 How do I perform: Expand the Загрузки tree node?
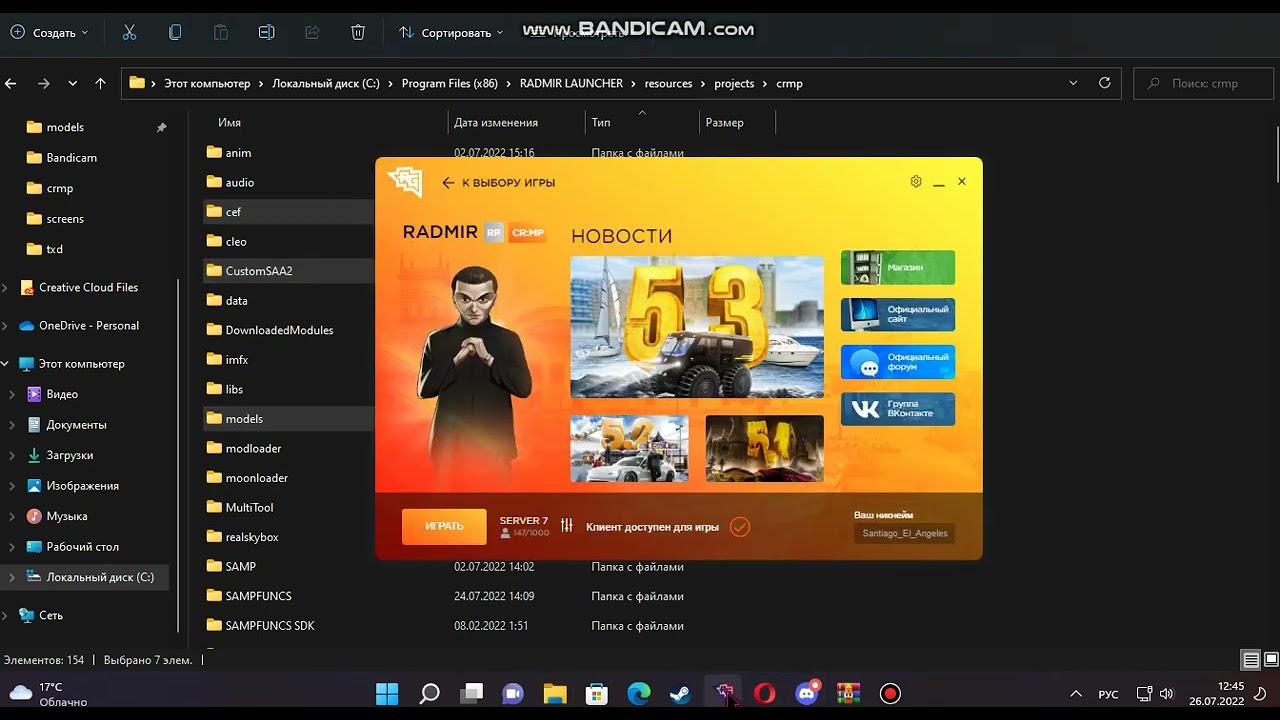(12, 455)
